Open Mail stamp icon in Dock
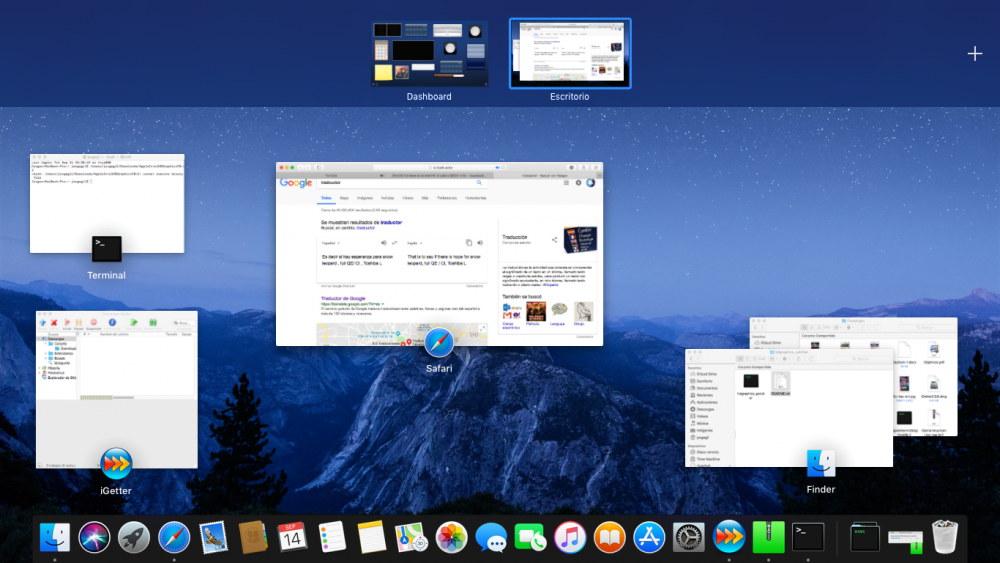Viewport: 1000px width, 563px height. pos(213,537)
